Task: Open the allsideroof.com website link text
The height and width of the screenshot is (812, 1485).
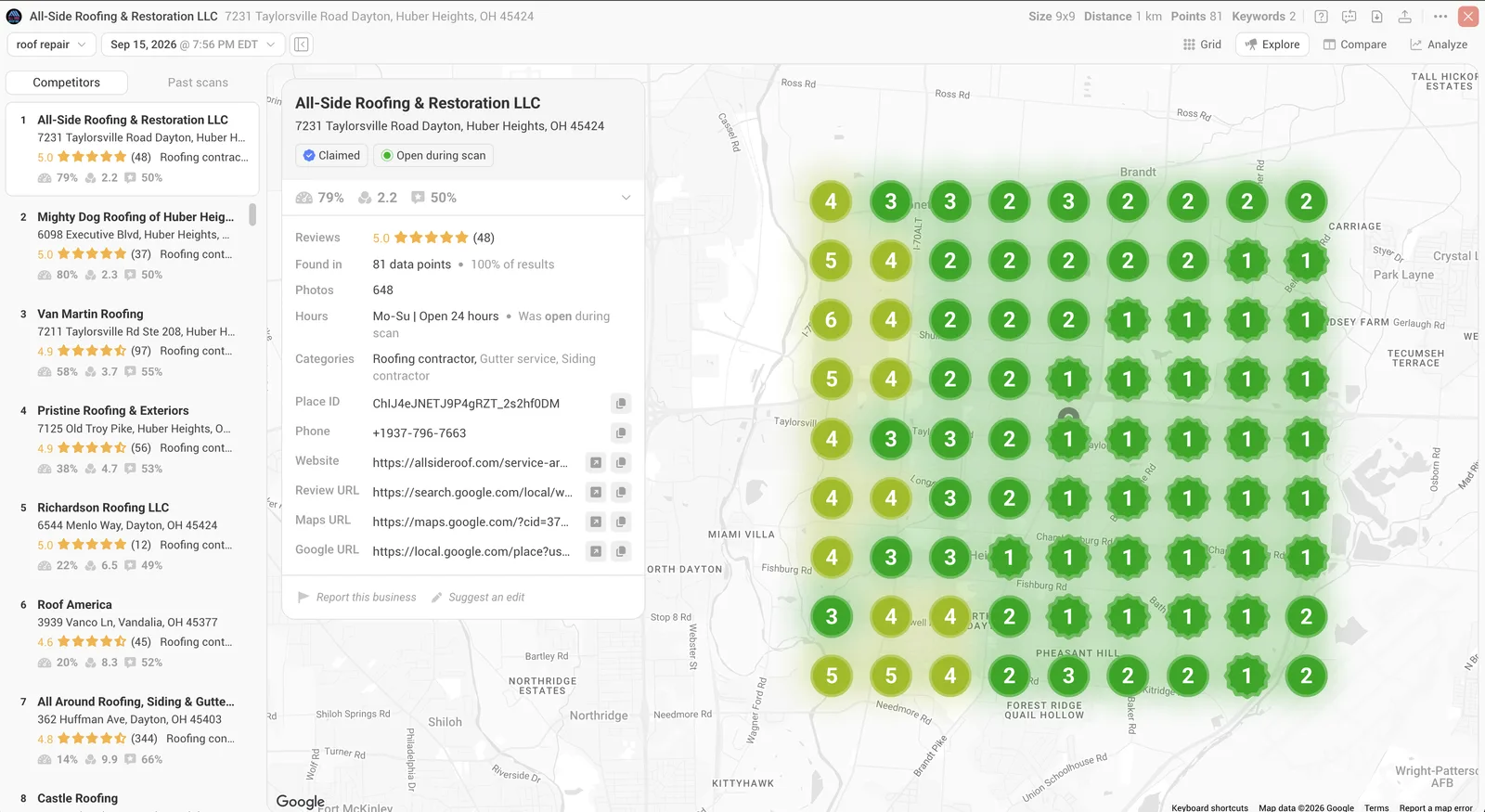Action: pyautogui.click(x=470, y=462)
